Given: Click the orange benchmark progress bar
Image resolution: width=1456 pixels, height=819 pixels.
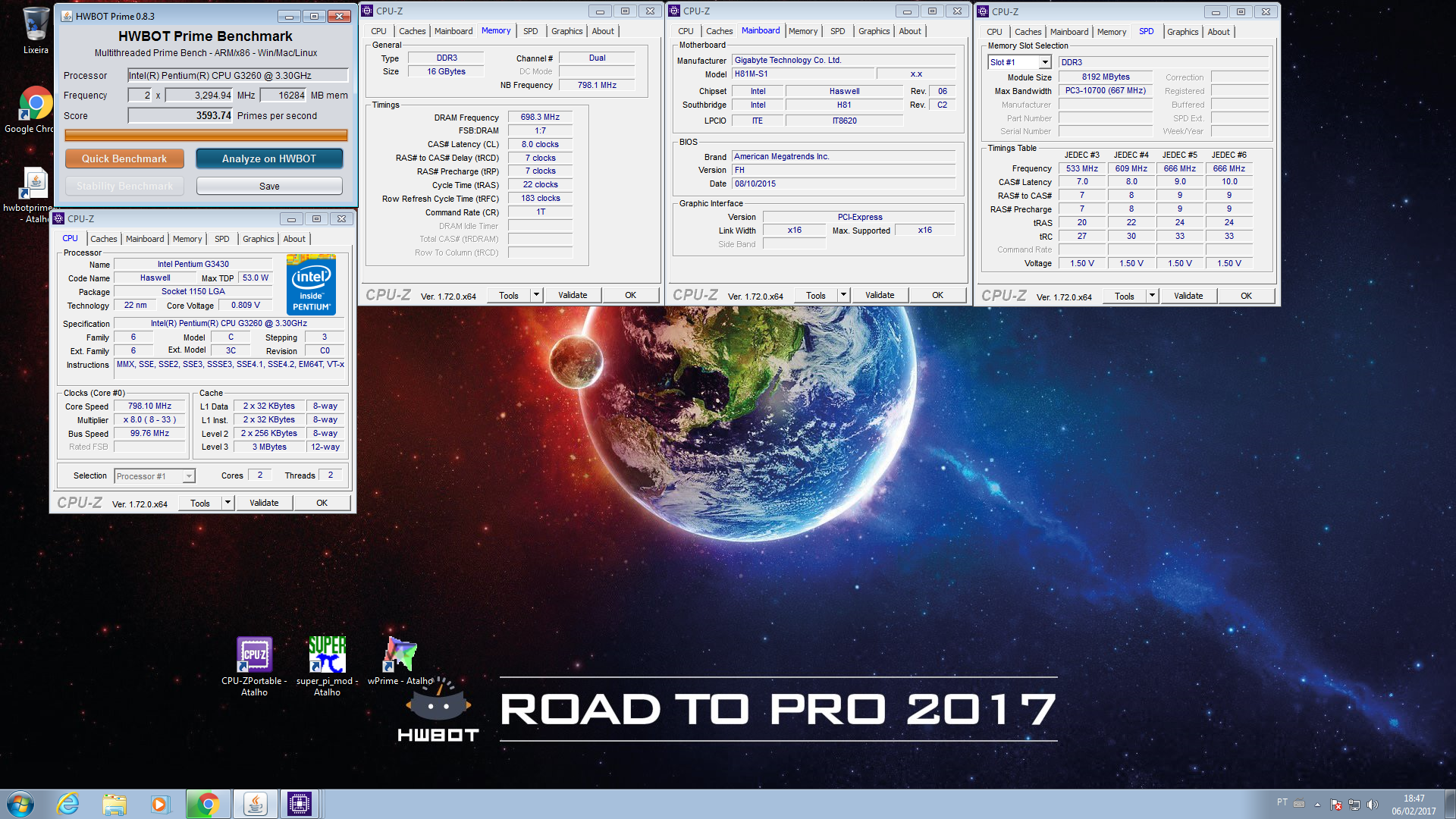Looking at the screenshot, I should click(x=206, y=135).
